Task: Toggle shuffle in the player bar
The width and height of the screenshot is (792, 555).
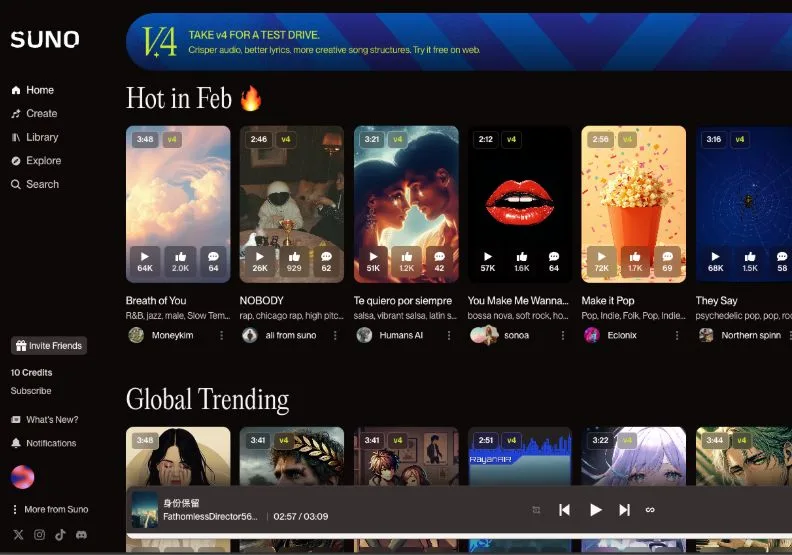Action: (x=536, y=510)
